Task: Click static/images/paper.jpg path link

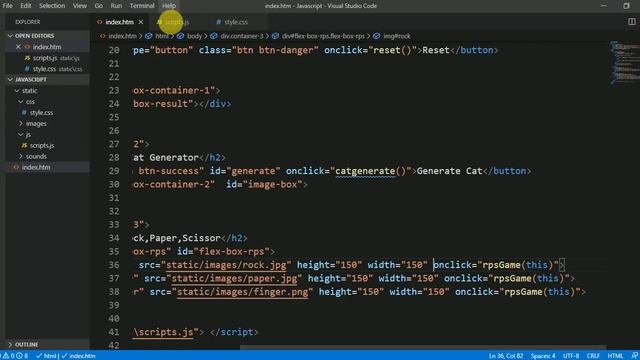Action: click(234, 278)
